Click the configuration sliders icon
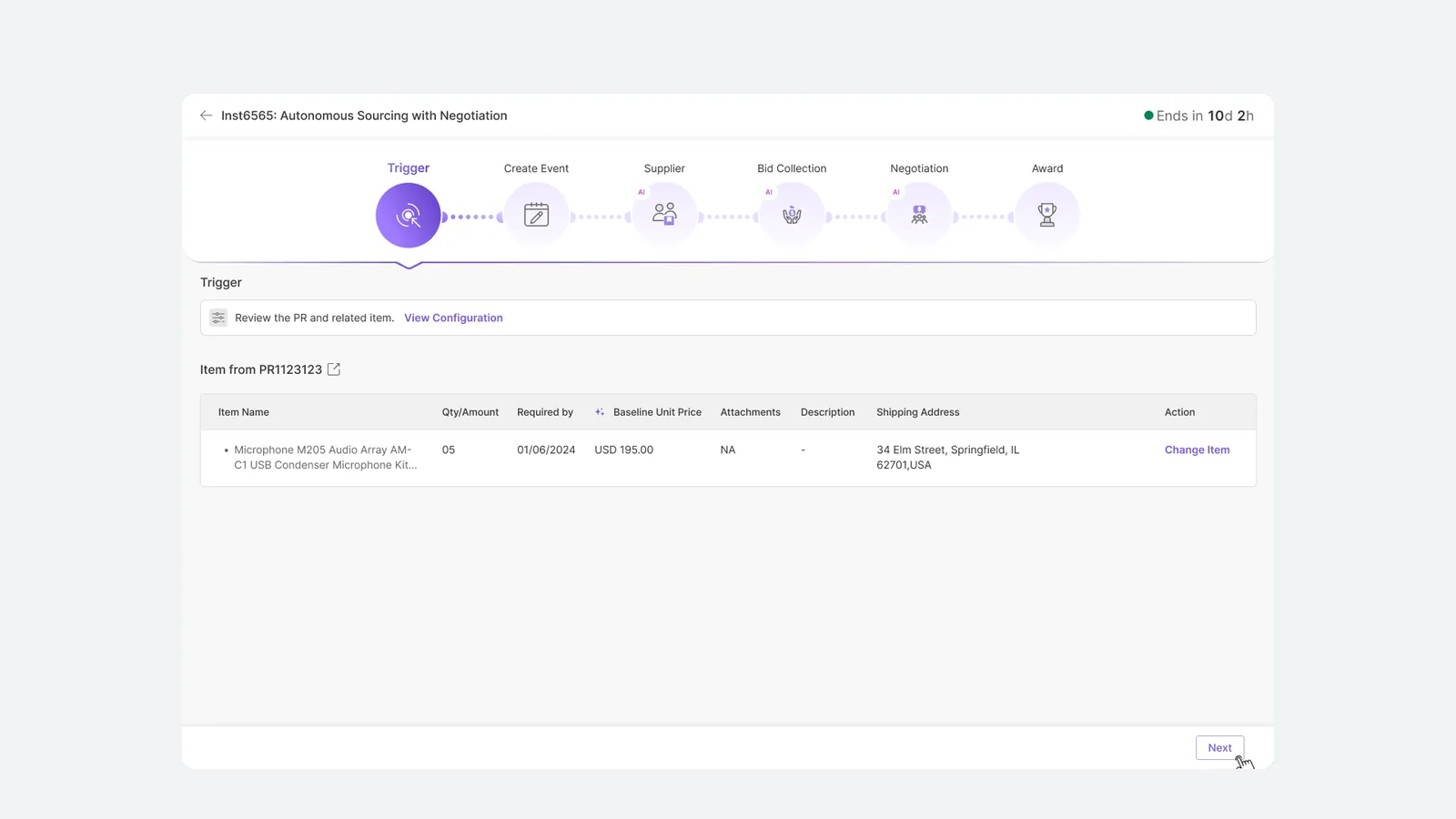Image resolution: width=1456 pixels, height=819 pixels. pos(218,318)
